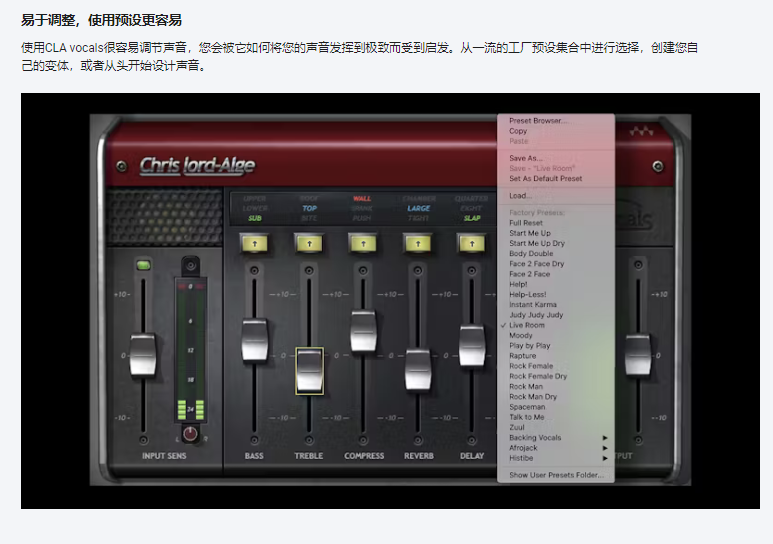Click the DELAY fader handle
This screenshot has width=773, height=544.
pos(472,345)
